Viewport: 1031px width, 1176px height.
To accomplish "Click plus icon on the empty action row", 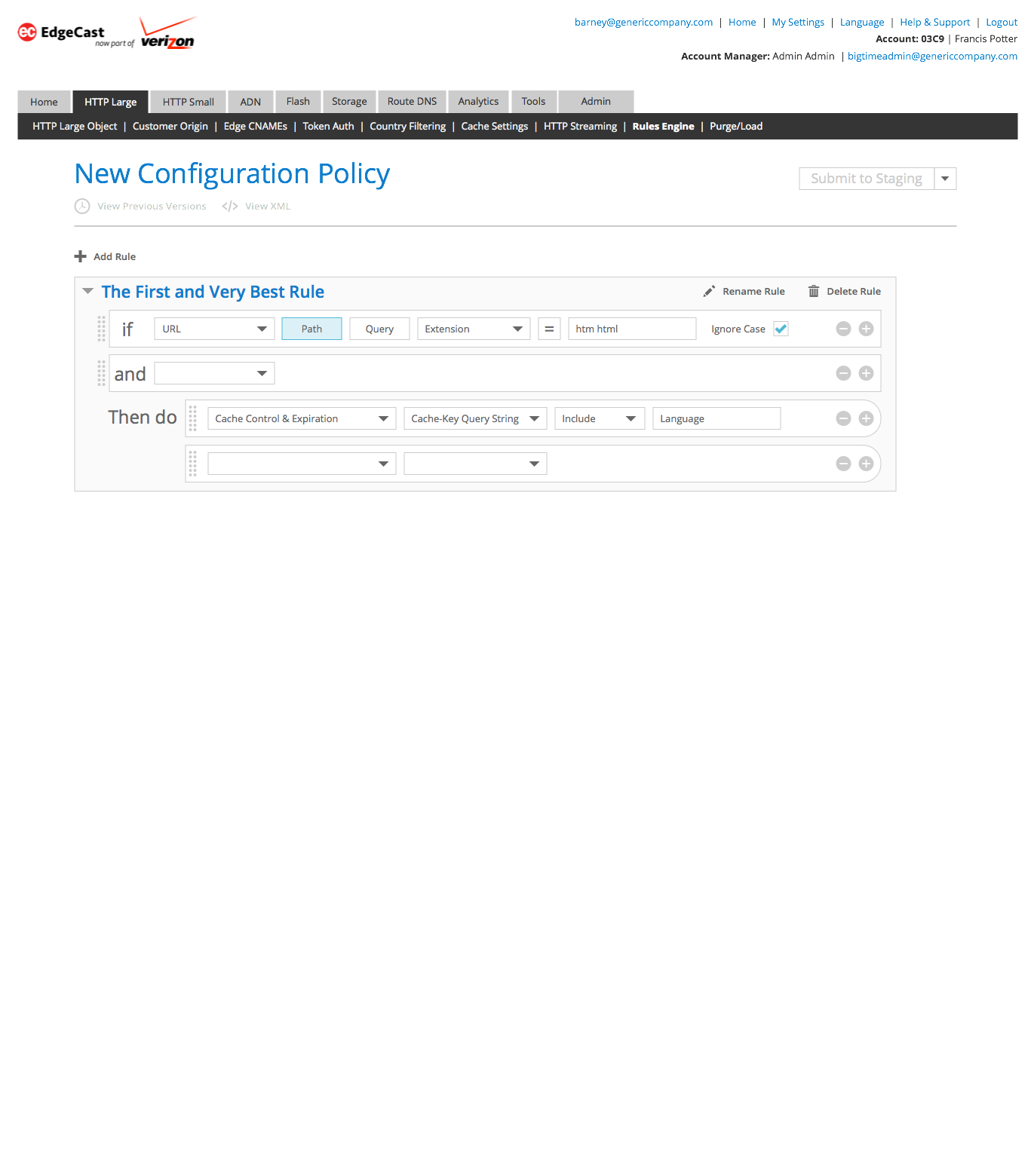I will 866,464.
